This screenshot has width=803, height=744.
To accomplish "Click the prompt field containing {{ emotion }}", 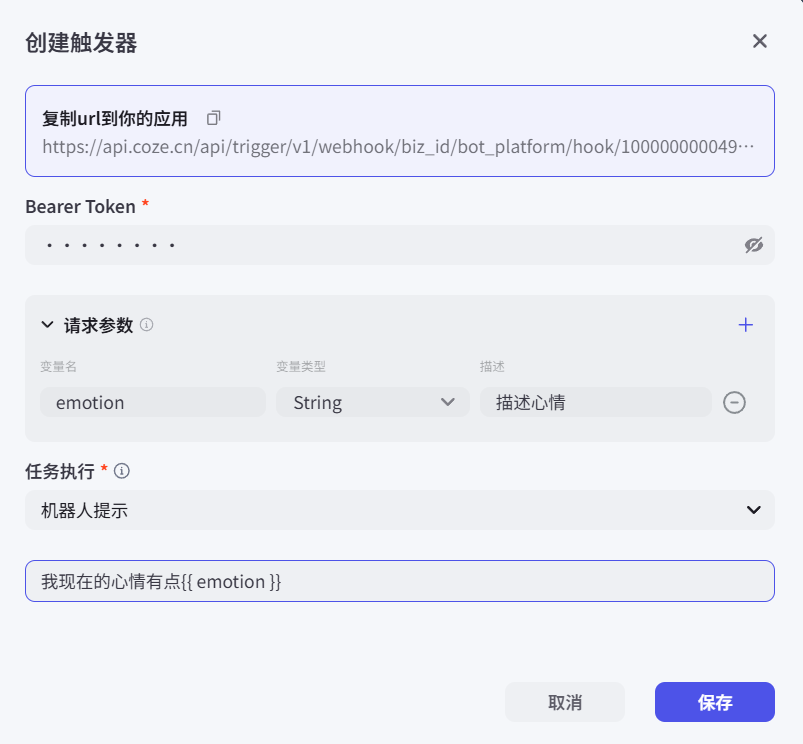I will tap(399, 581).
